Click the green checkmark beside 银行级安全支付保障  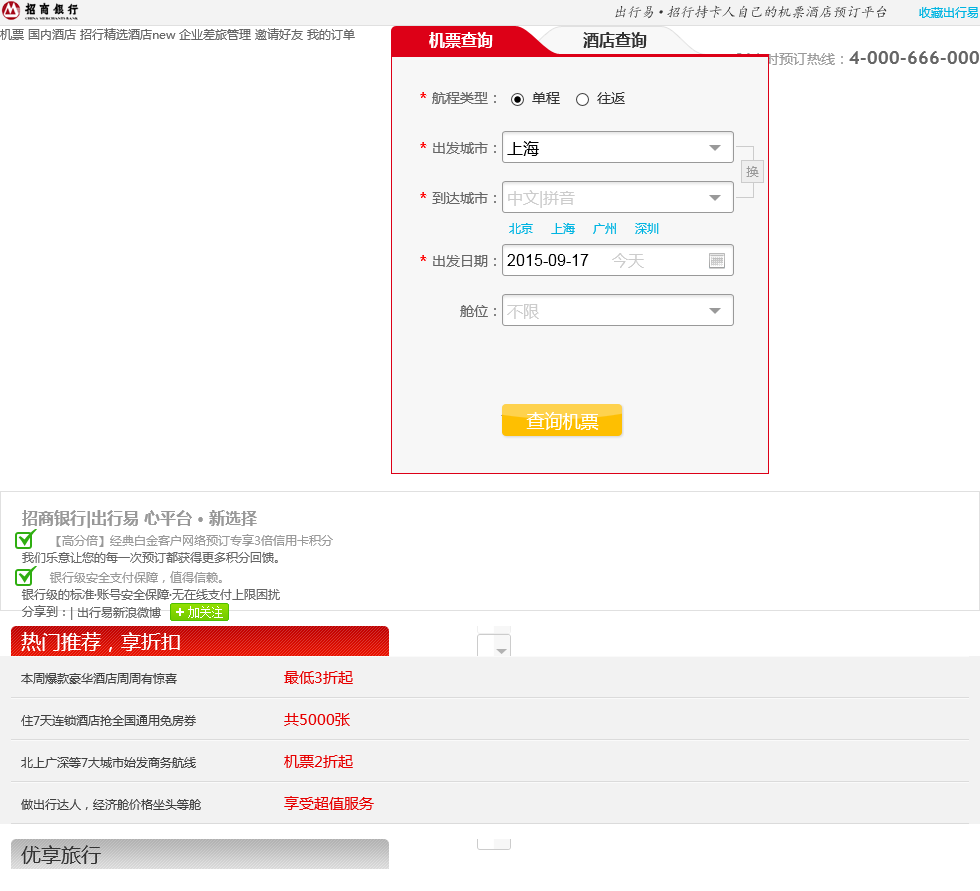click(x=26, y=575)
